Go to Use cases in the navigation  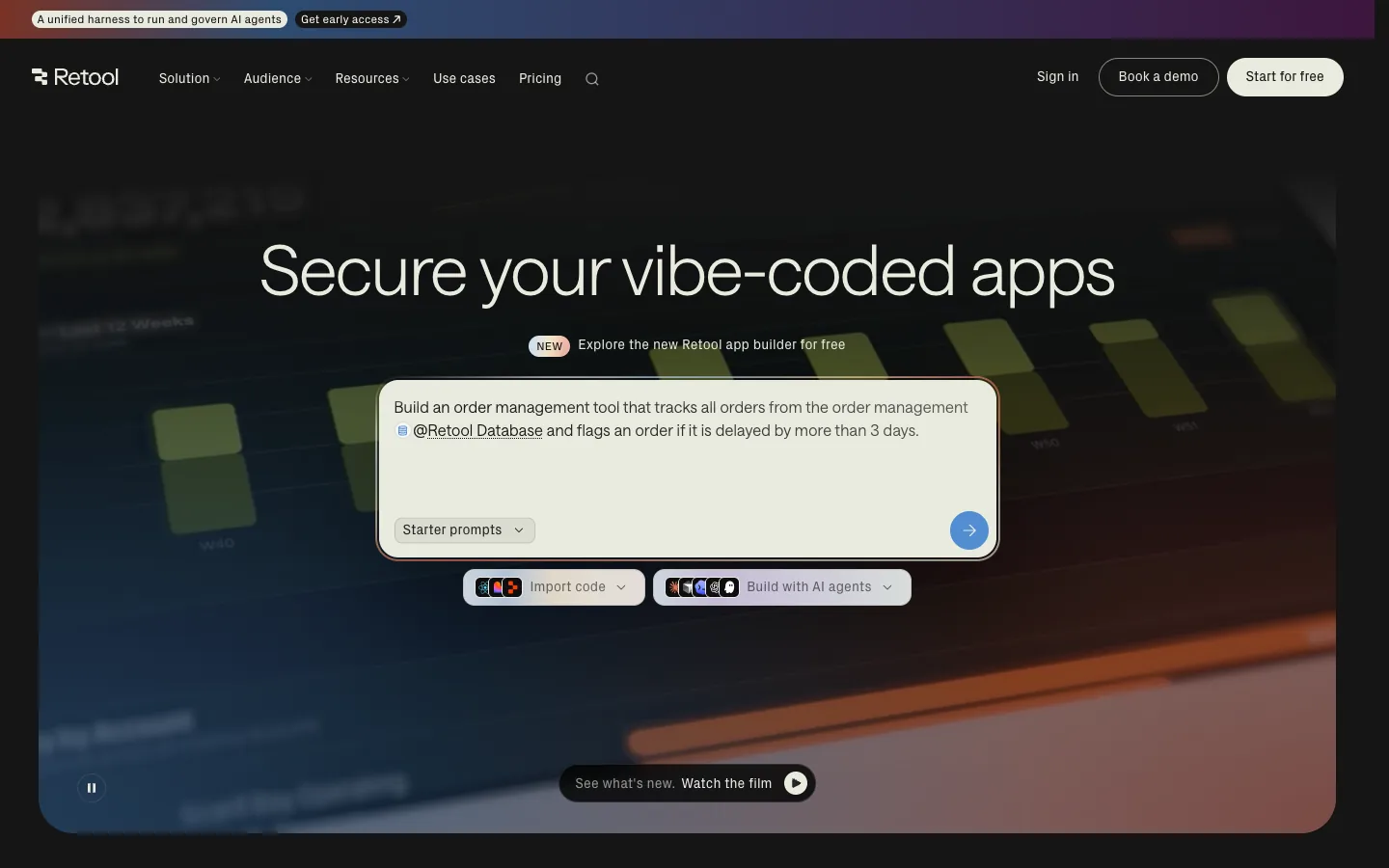click(x=464, y=78)
